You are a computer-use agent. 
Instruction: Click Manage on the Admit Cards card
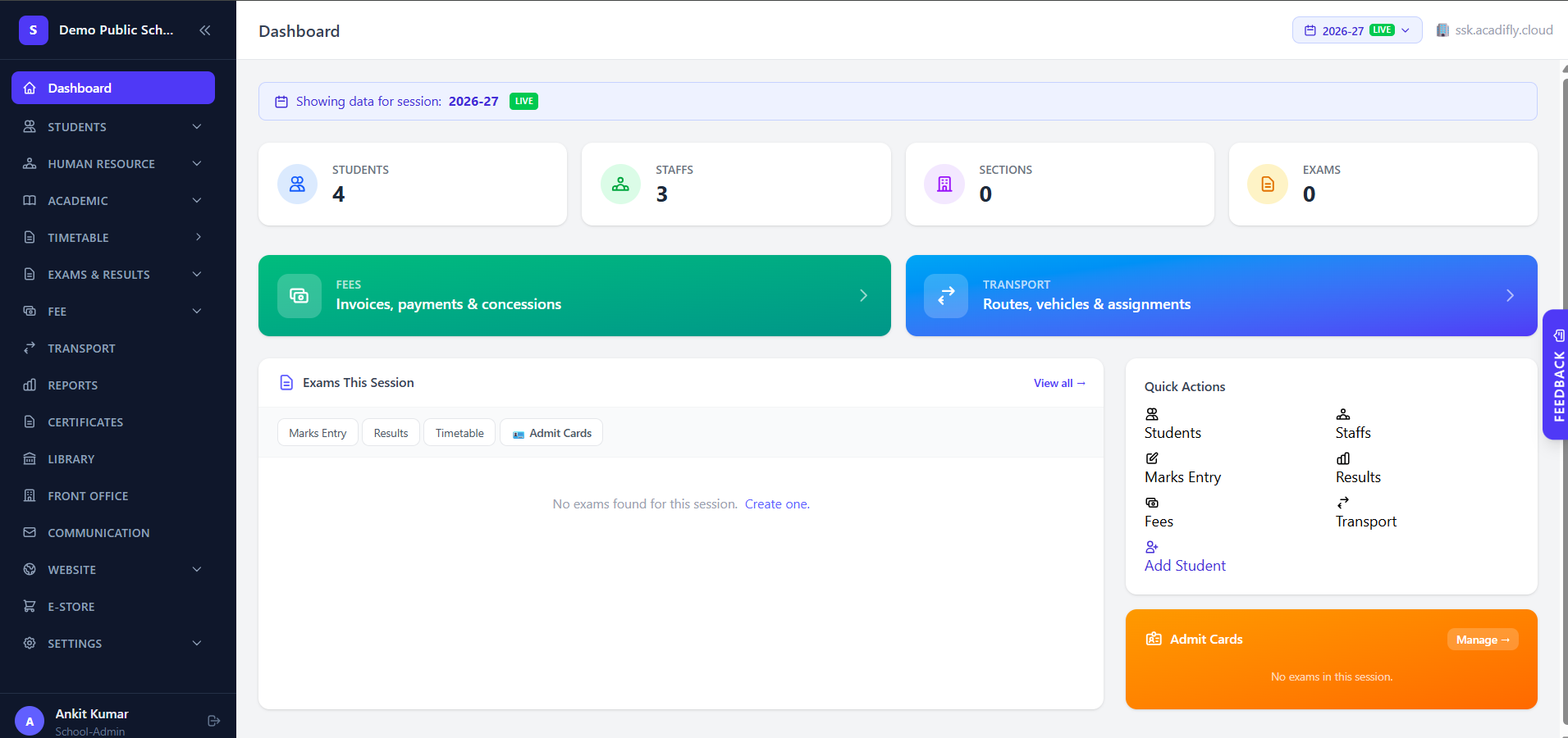1483,640
